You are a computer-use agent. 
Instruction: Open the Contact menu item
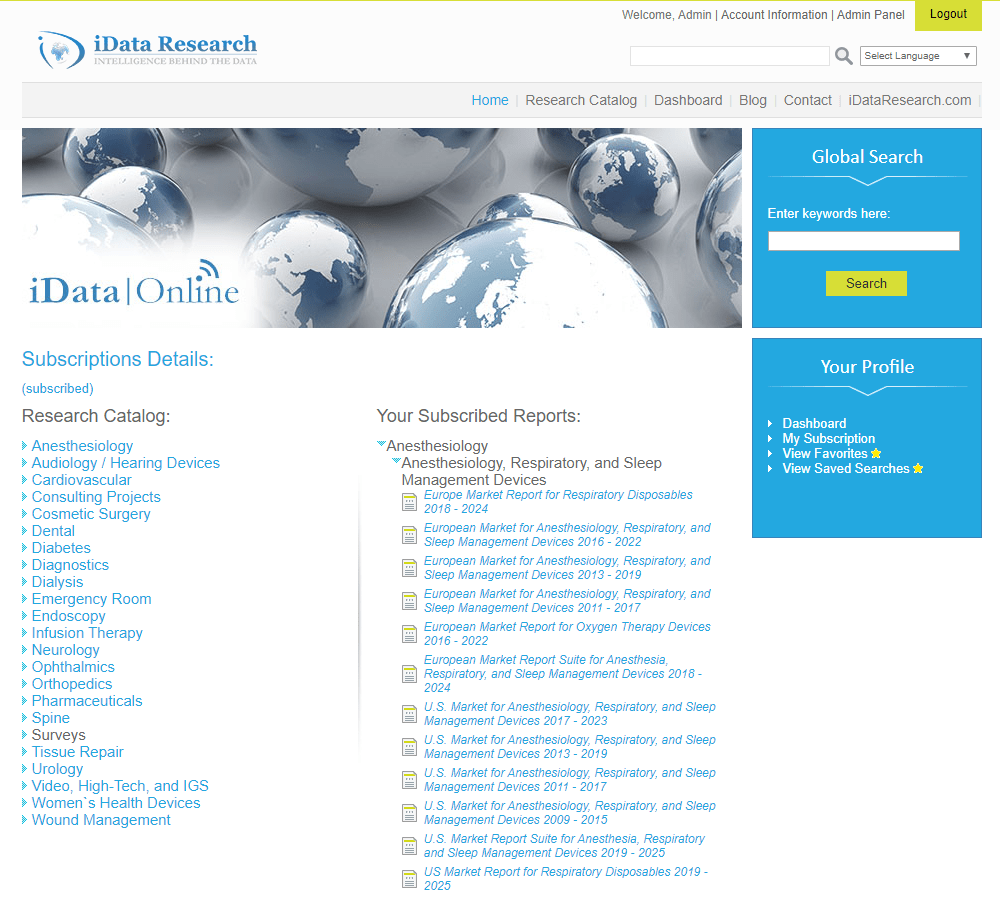tap(807, 100)
